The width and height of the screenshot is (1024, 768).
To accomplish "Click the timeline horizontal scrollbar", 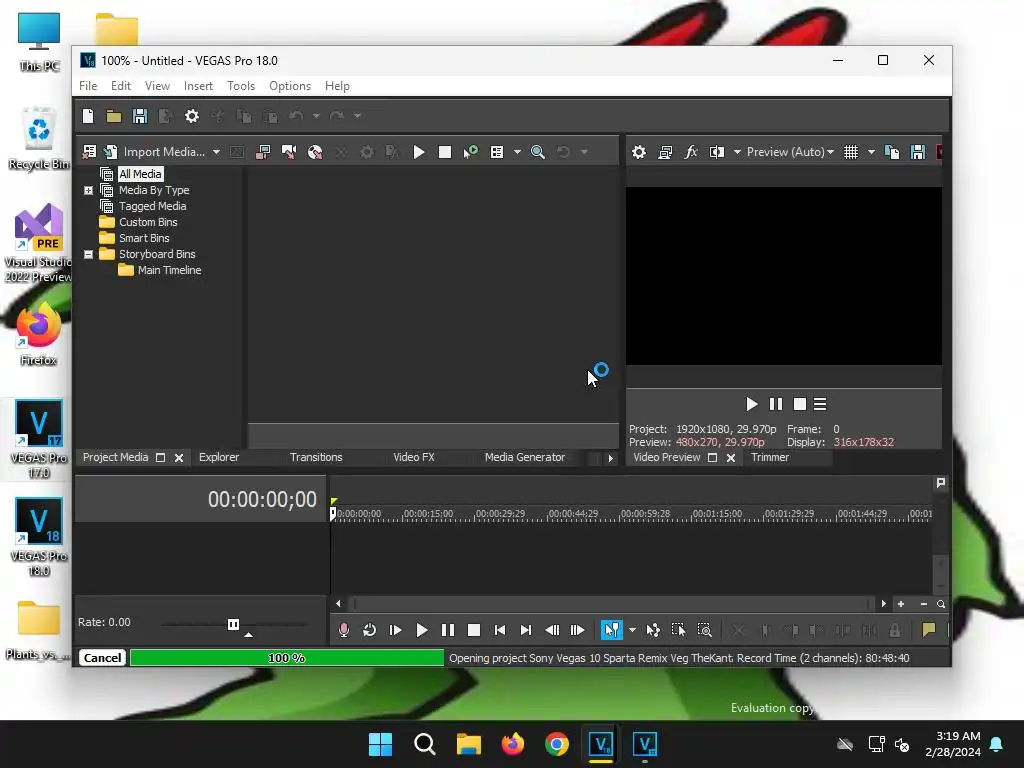I will [611, 604].
